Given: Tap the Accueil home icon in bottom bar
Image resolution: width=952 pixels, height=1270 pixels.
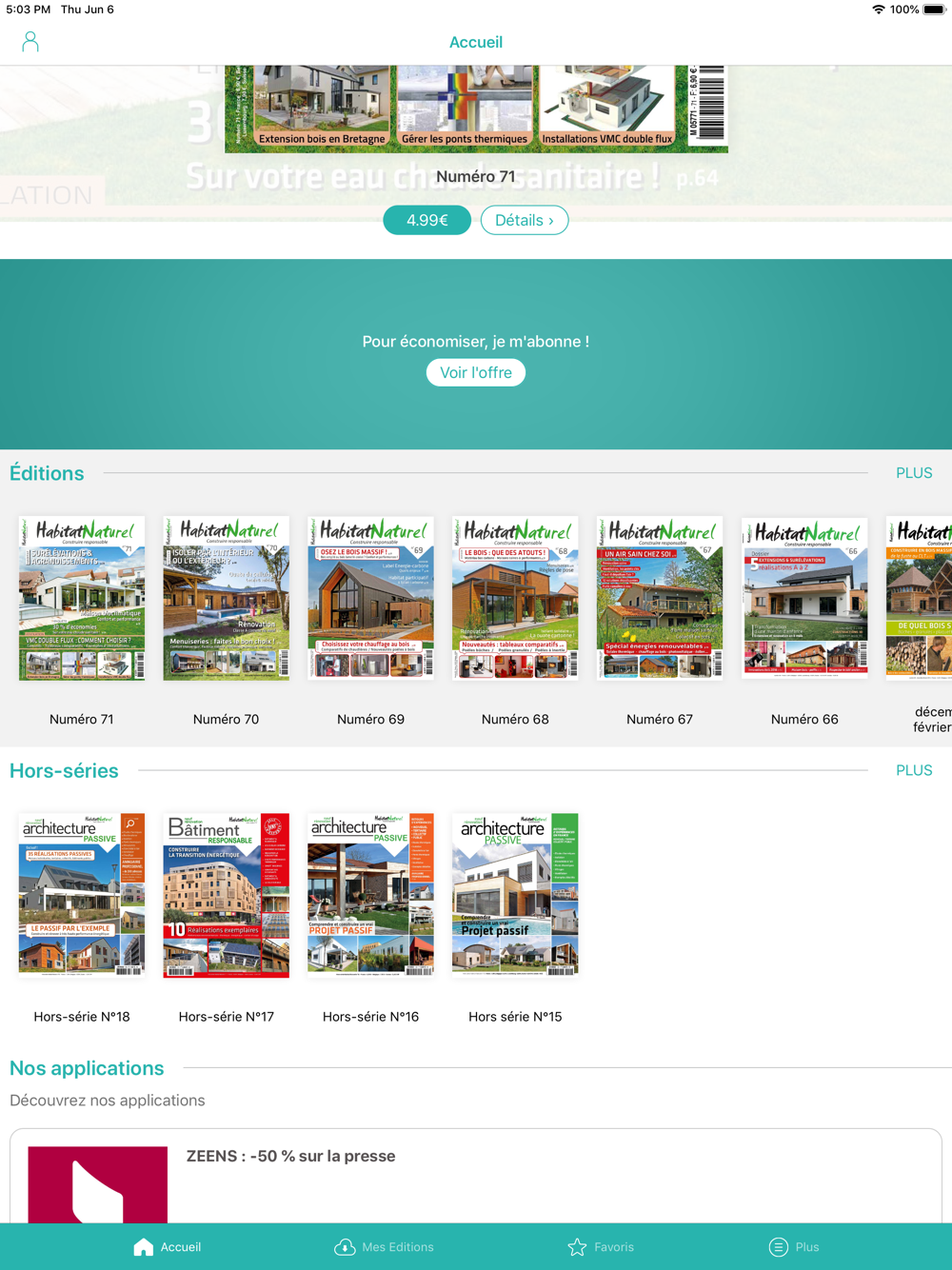Looking at the screenshot, I should point(144,1246).
